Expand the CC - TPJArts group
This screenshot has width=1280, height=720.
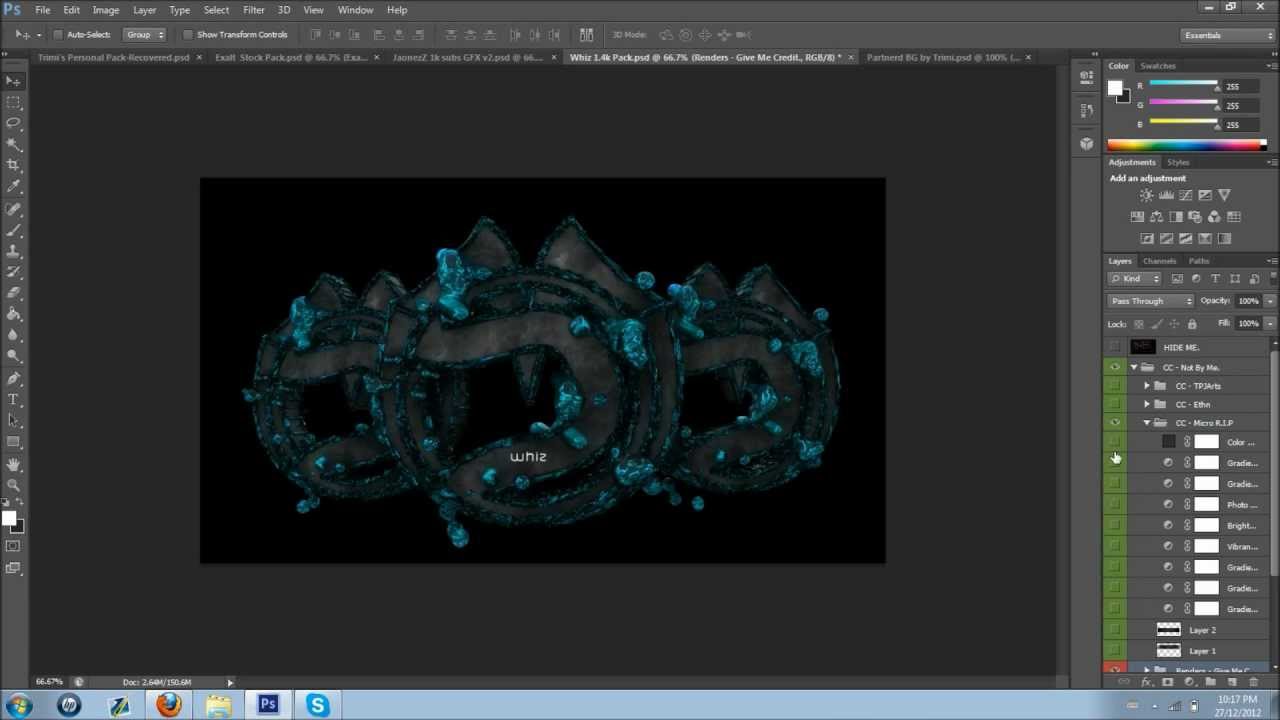click(1147, 386)
